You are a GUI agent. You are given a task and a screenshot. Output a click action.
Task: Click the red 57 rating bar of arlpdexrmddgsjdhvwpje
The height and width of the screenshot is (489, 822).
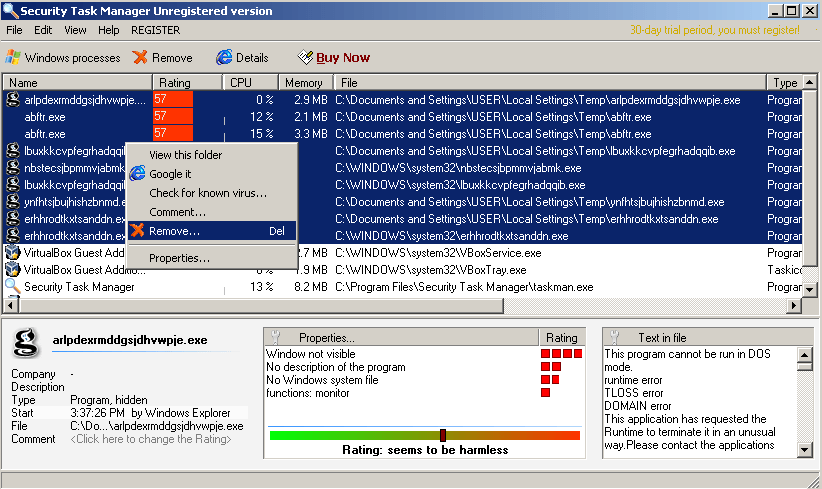173,100
